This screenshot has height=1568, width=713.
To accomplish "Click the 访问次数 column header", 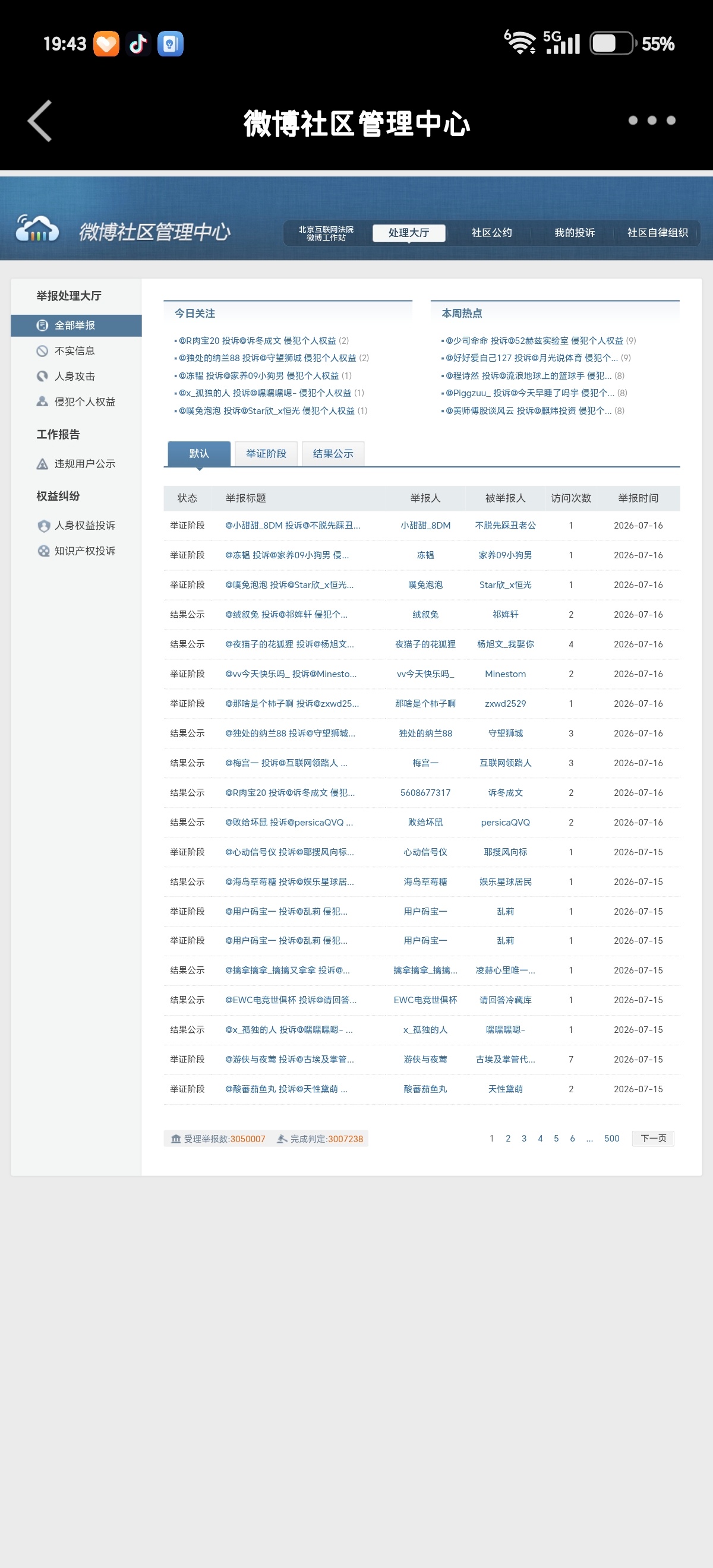I will pos(570,498).
